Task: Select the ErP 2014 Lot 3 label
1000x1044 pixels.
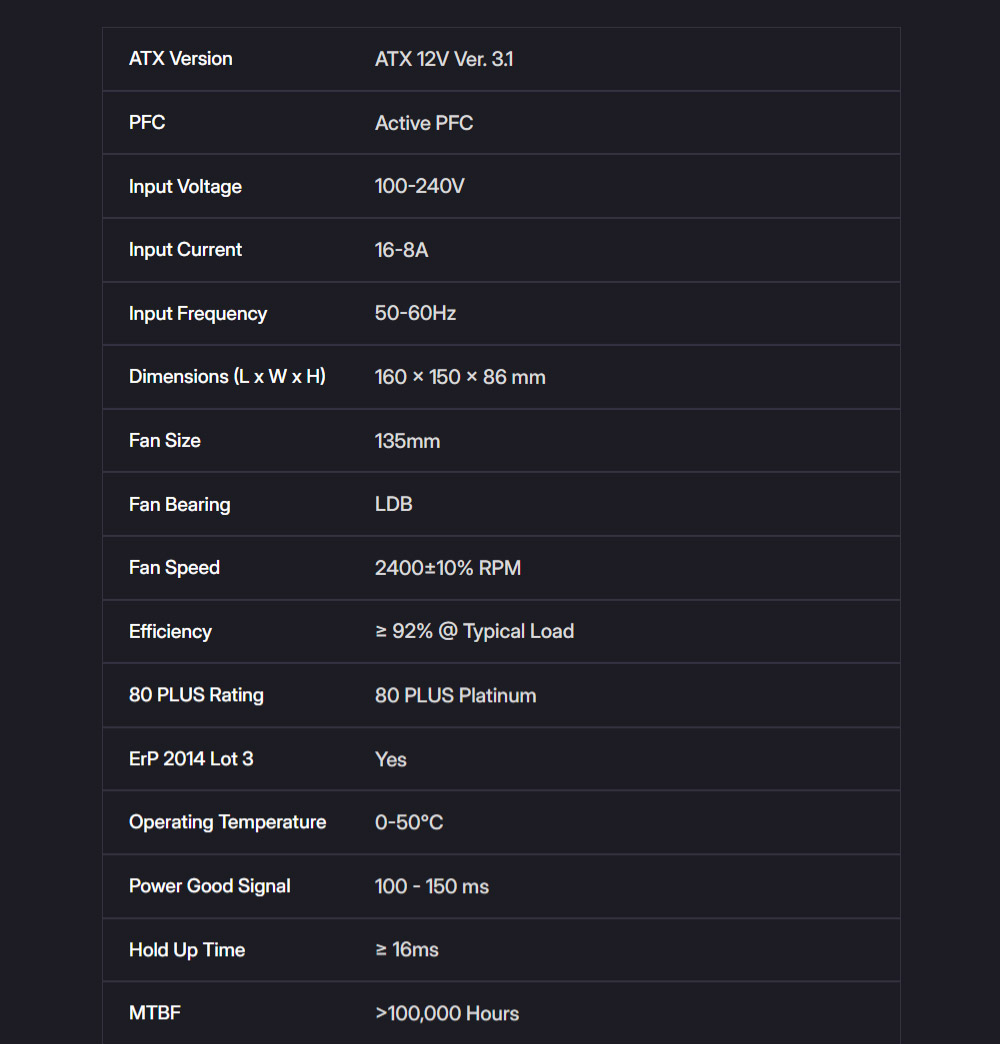Action: coord(191,759)
